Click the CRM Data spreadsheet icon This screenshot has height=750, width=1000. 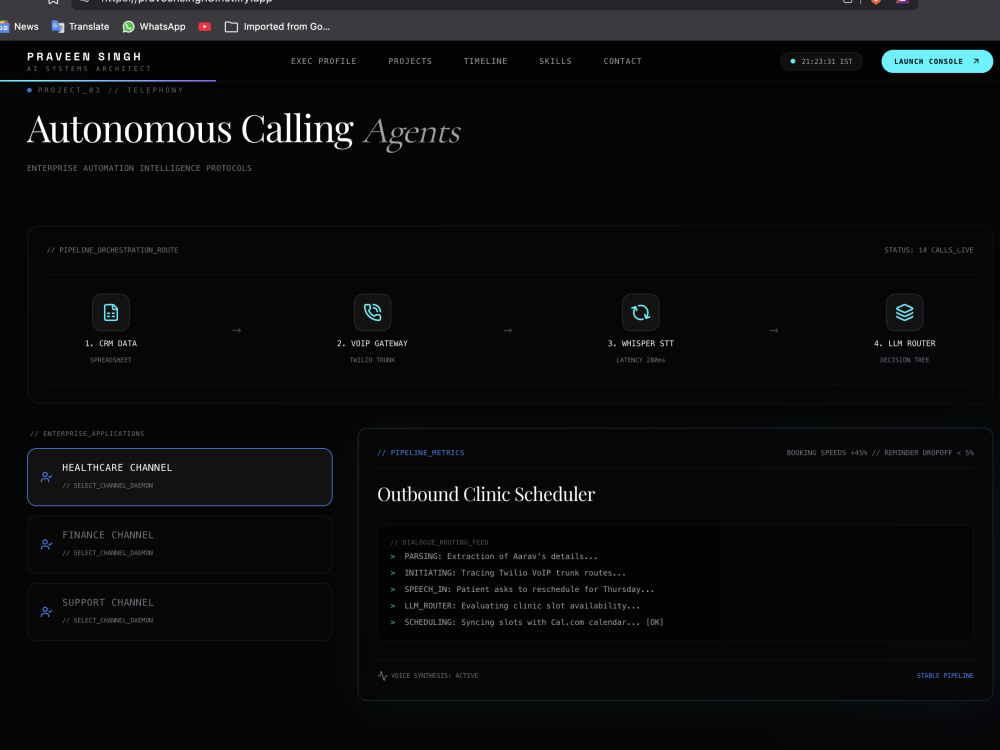click(x=111, y=312)
